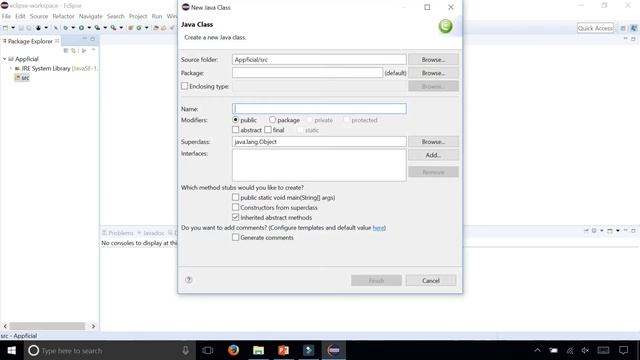Open the 'here' templates configuration link

click(378, 228)
